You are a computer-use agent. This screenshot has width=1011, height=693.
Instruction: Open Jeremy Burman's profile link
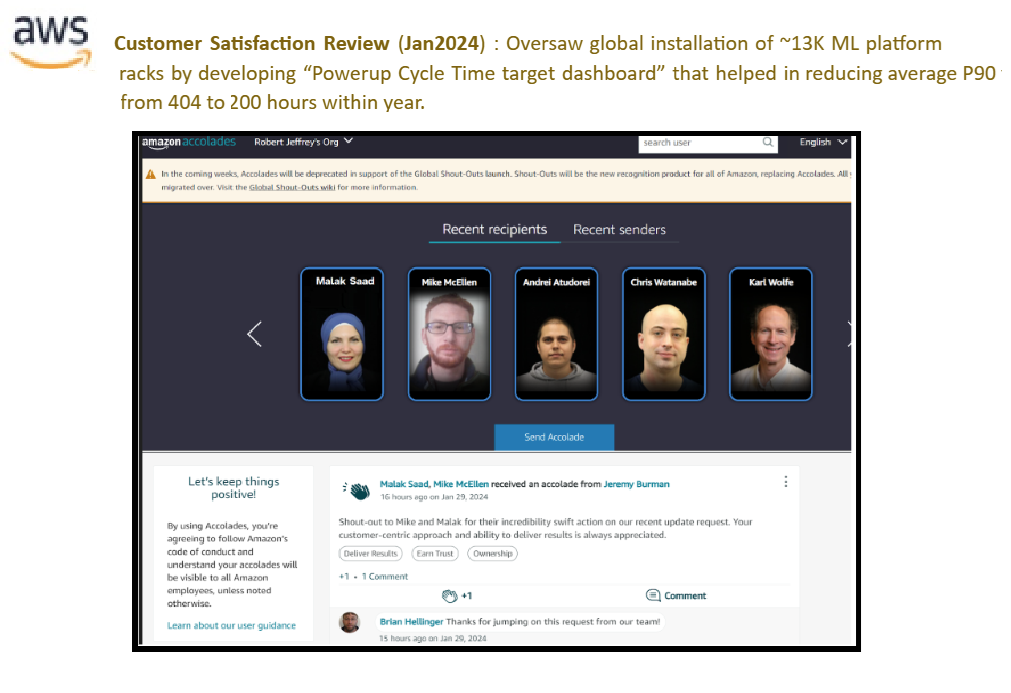(x=637, y=484)
